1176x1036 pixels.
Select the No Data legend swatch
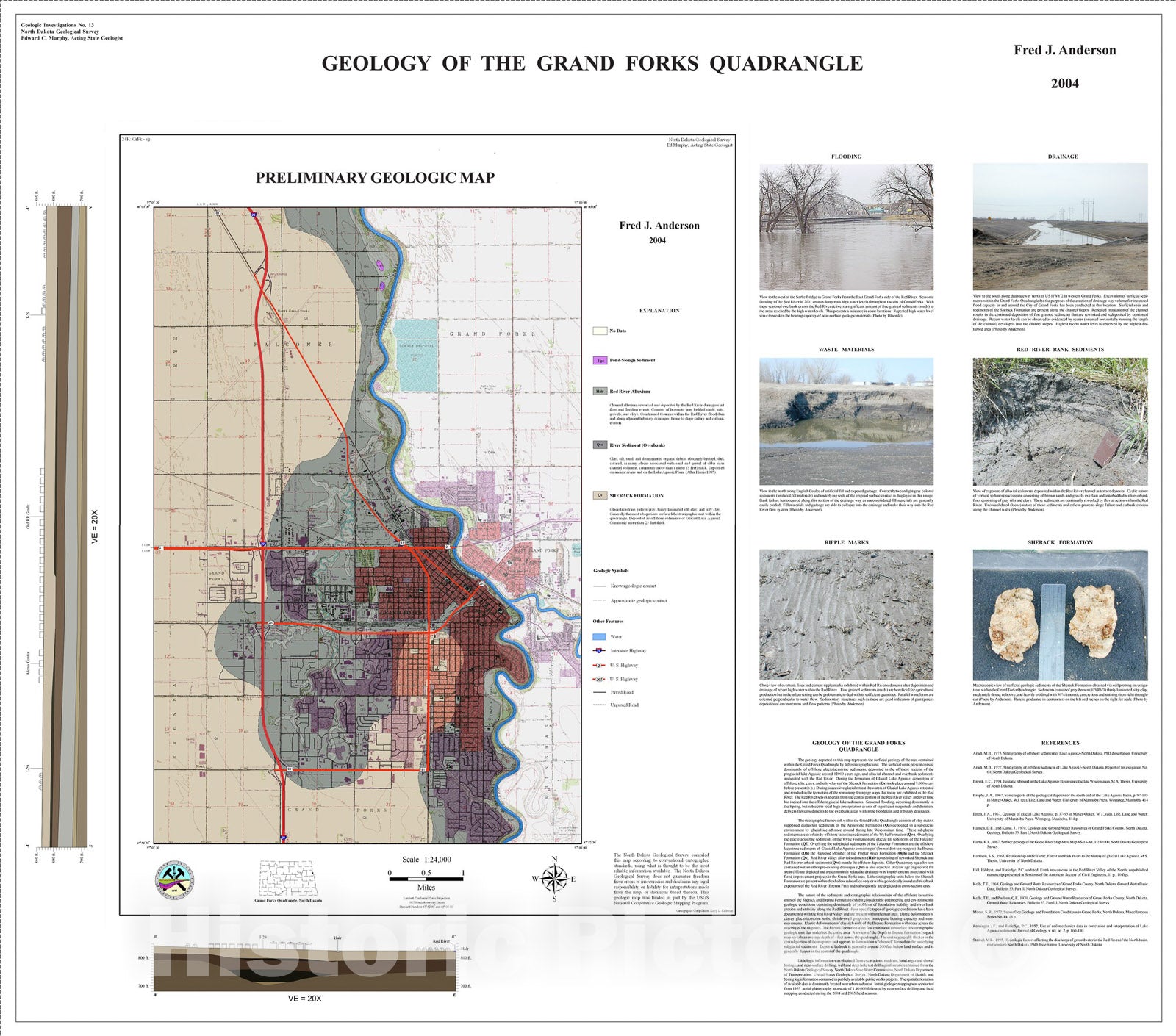600,331
